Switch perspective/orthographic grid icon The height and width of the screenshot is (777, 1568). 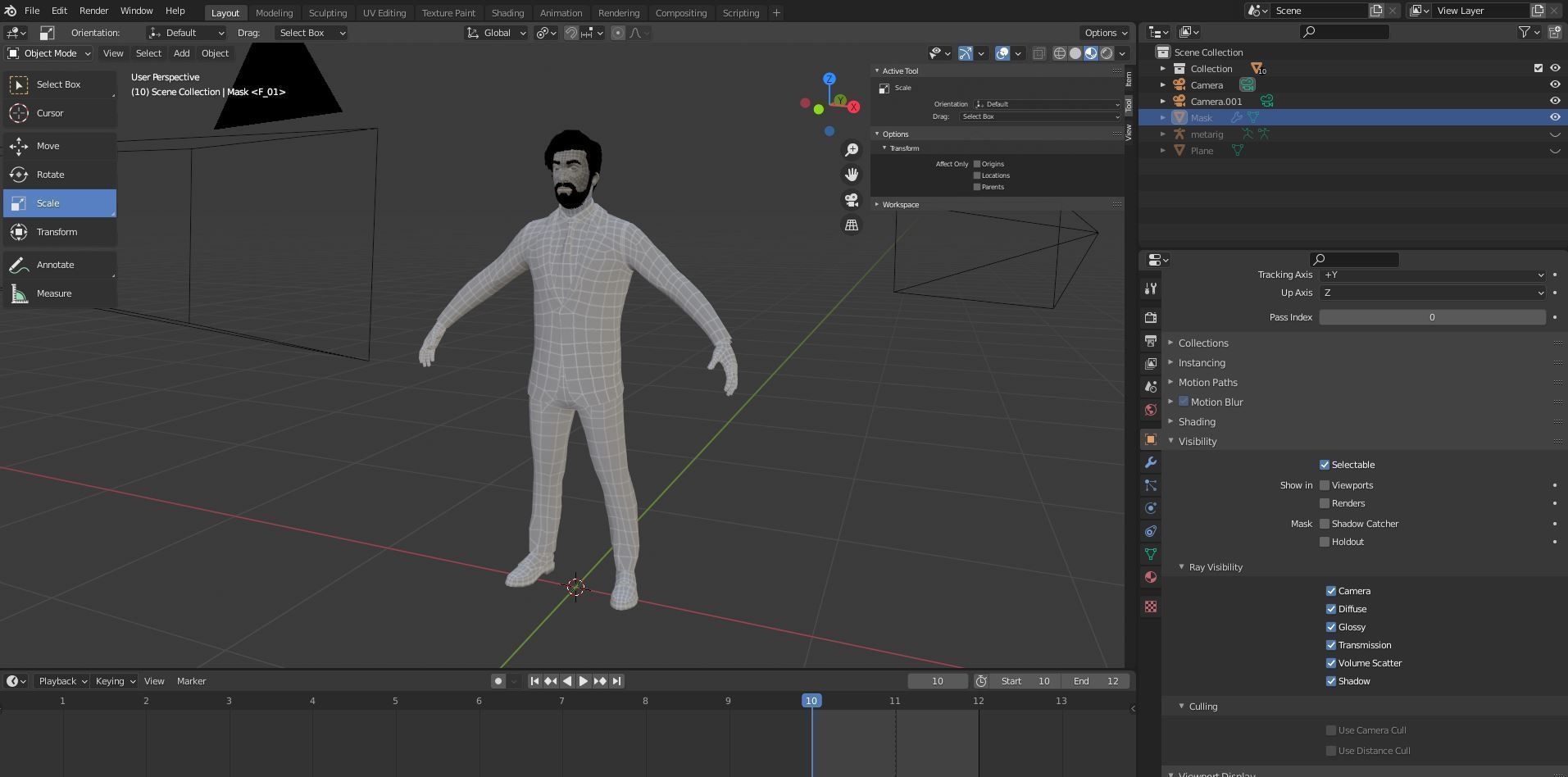pos(852,225)
